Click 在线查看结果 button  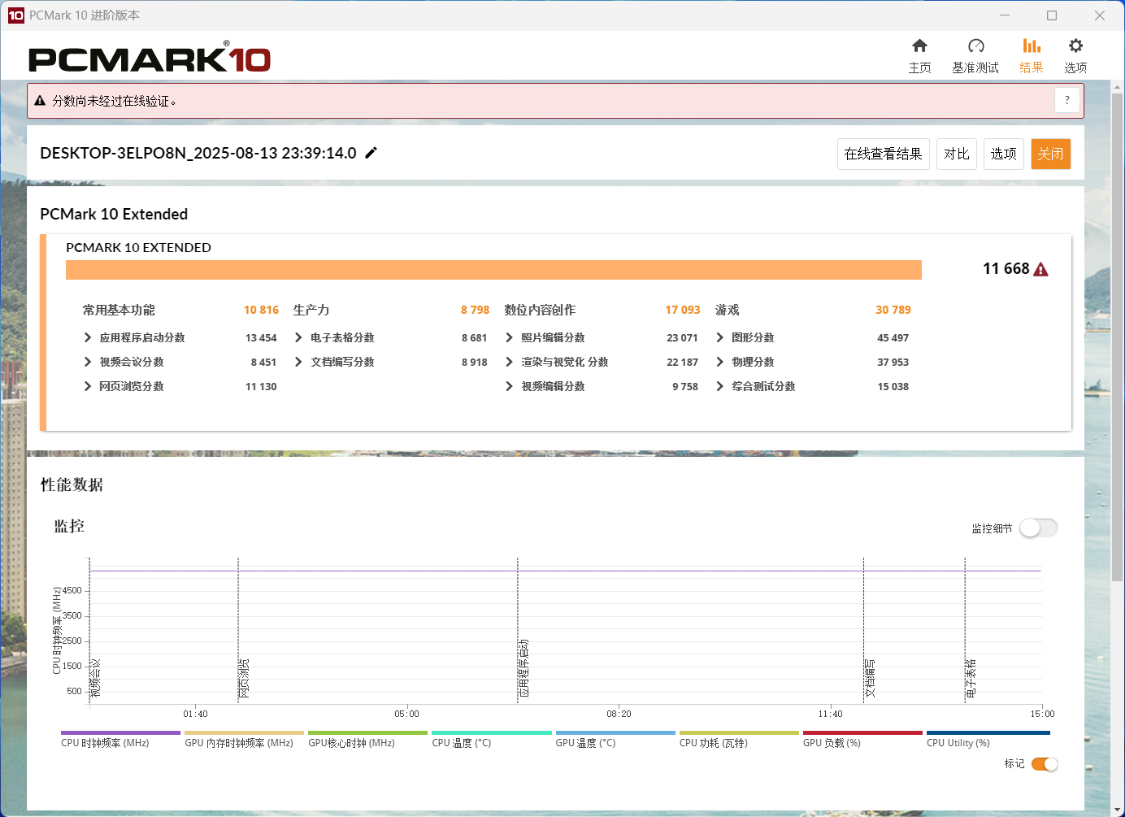pyautogui.click(x=883, y=154)
